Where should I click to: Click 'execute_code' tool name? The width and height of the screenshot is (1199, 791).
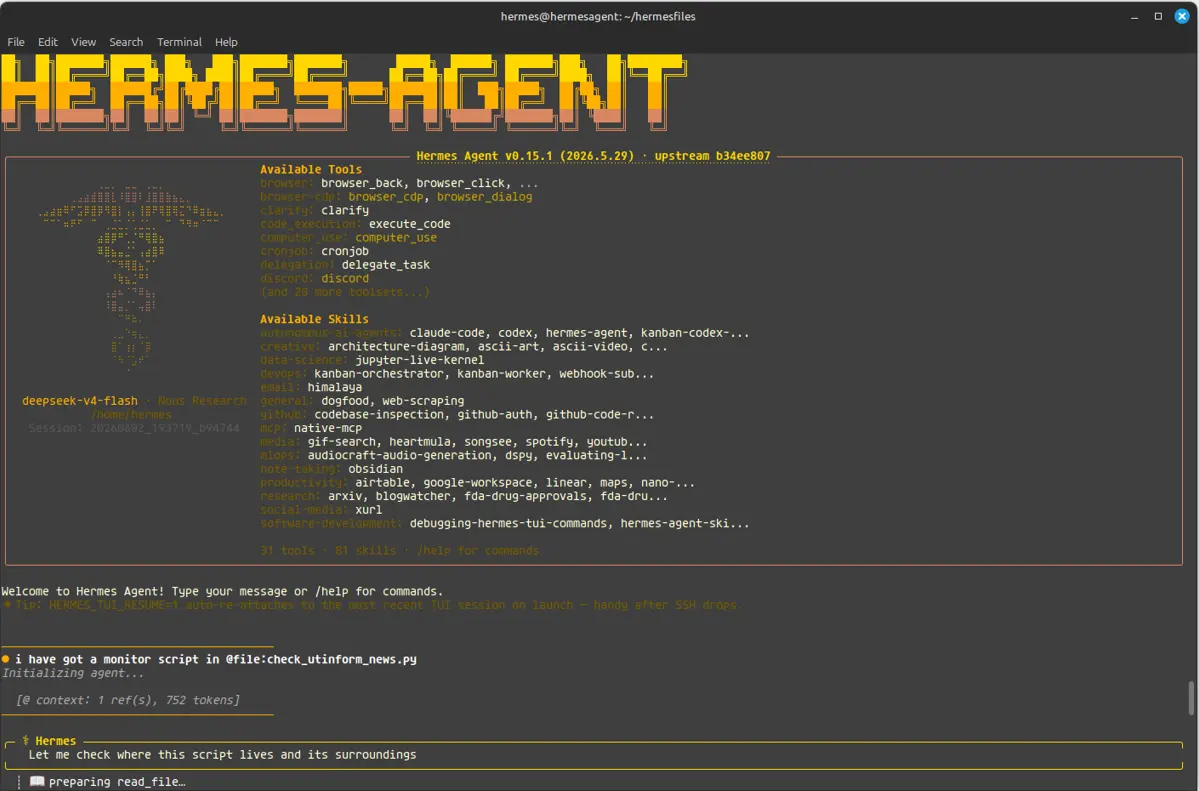pyautogui.click(x=410, y=224)
